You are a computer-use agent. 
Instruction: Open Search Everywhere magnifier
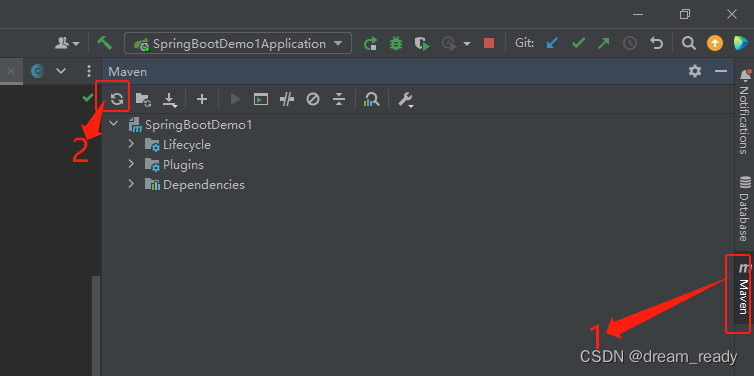tap(689, 43)
